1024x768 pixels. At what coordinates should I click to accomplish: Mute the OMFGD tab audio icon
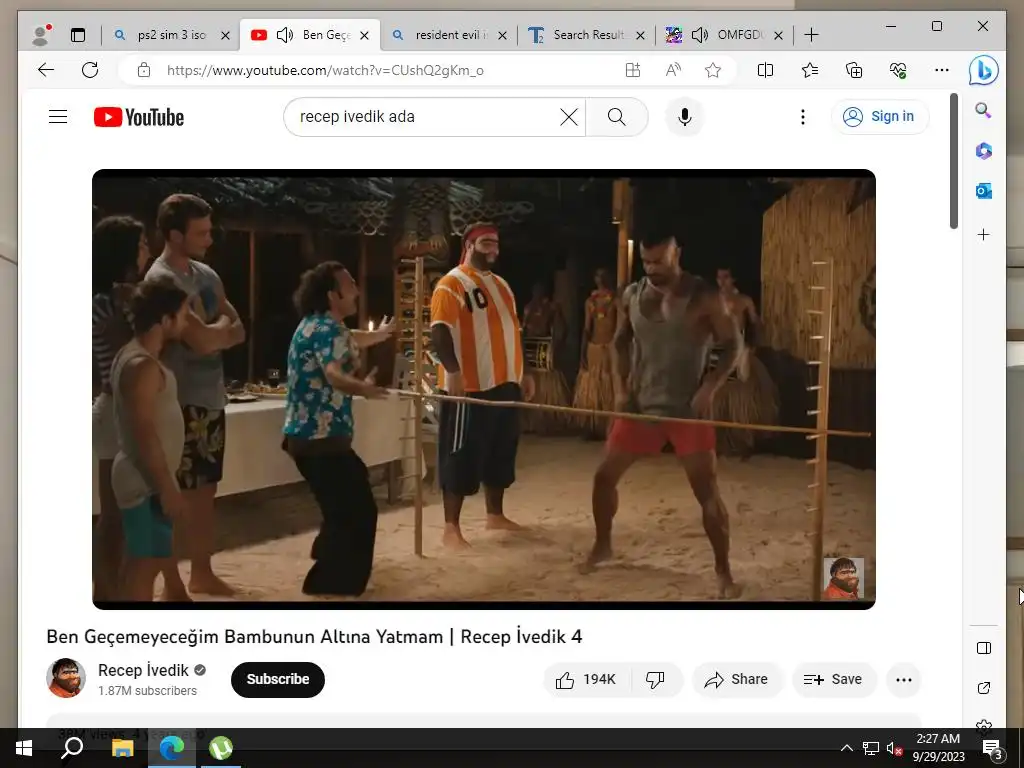tap(700, 35)
